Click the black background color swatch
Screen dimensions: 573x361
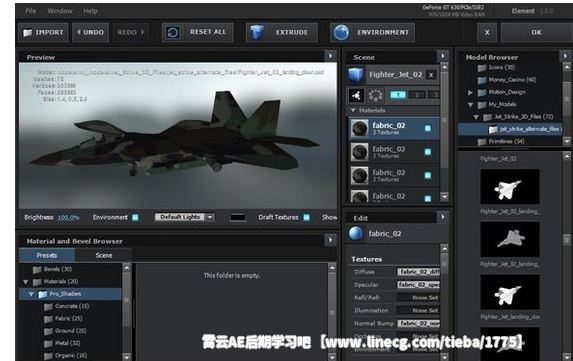pos(238,217)
